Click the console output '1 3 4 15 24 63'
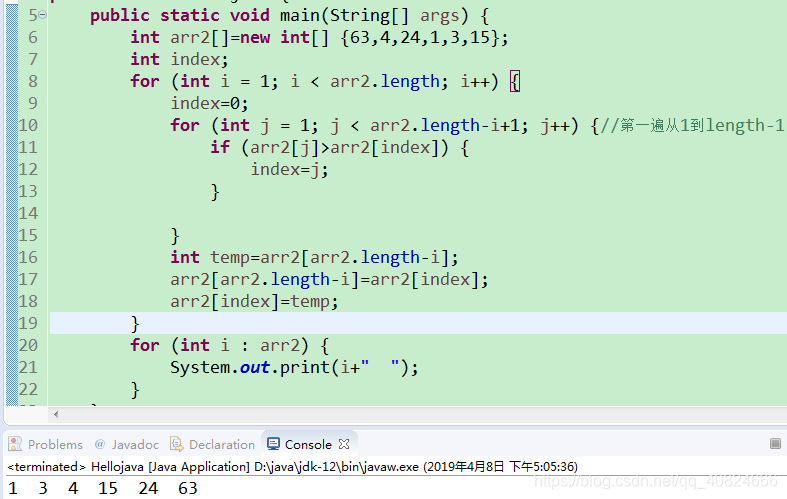Screen dimensions: 787x499 click(x=103, y=488)
